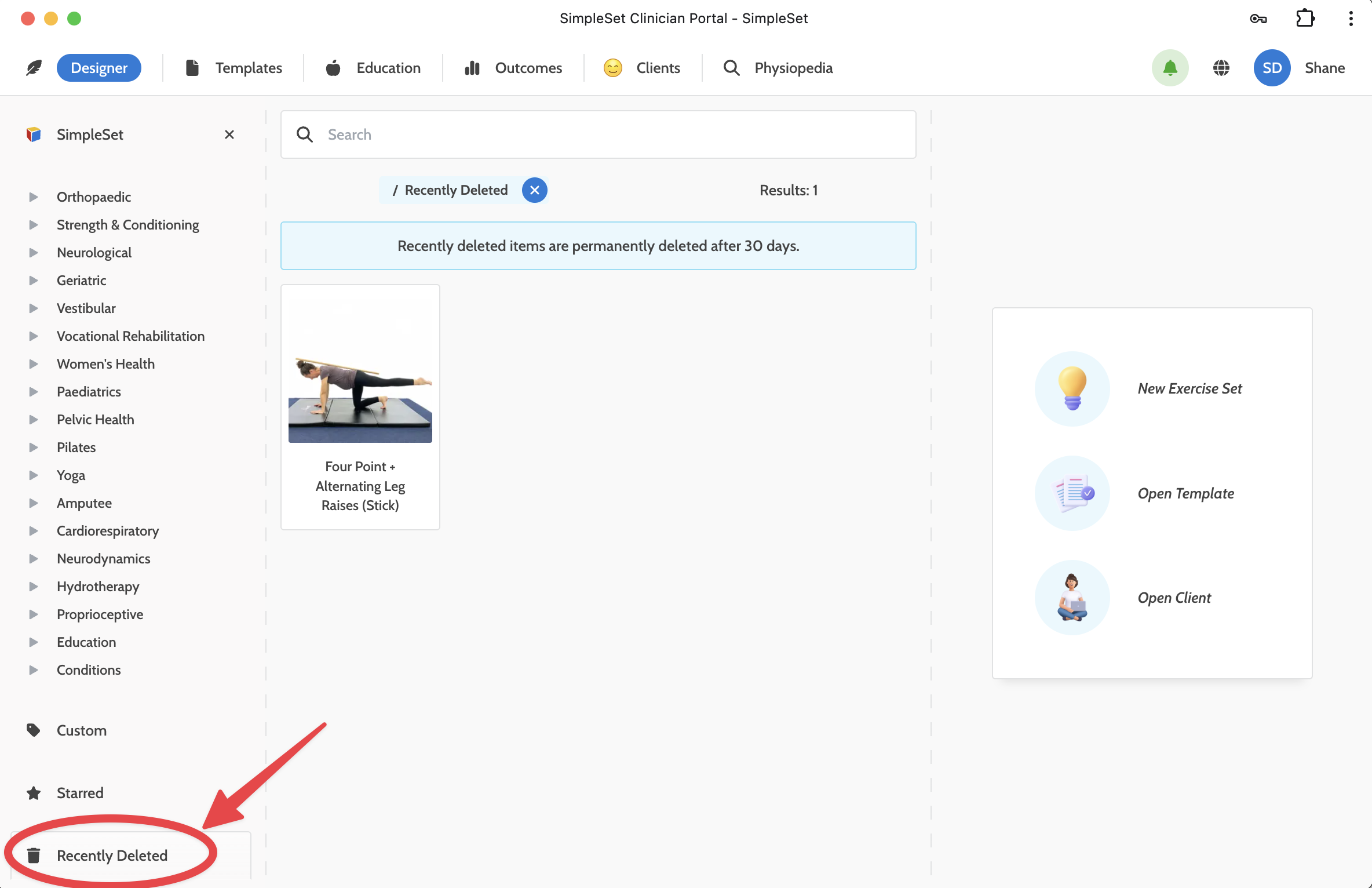Click the feather logo icon
The image size is (1372, 888).
click(34, 68)
